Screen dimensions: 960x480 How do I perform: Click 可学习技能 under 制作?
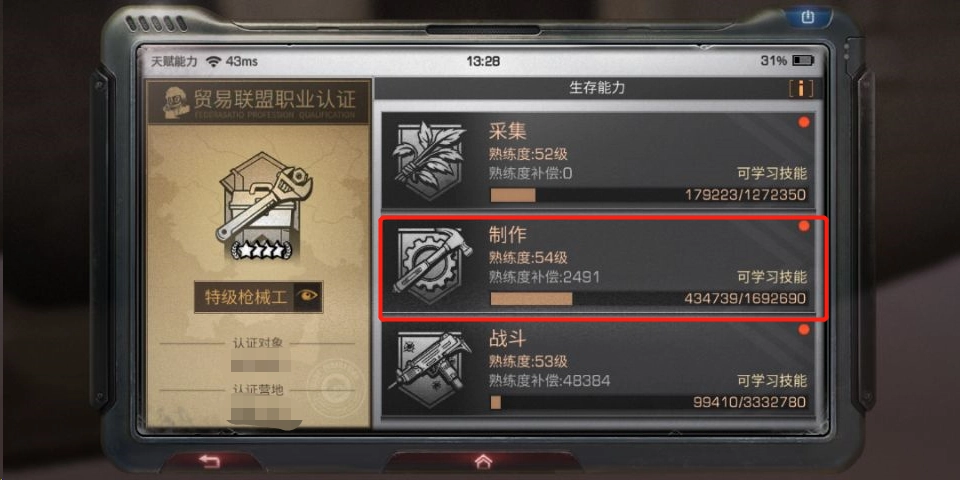tap(772, 277)
